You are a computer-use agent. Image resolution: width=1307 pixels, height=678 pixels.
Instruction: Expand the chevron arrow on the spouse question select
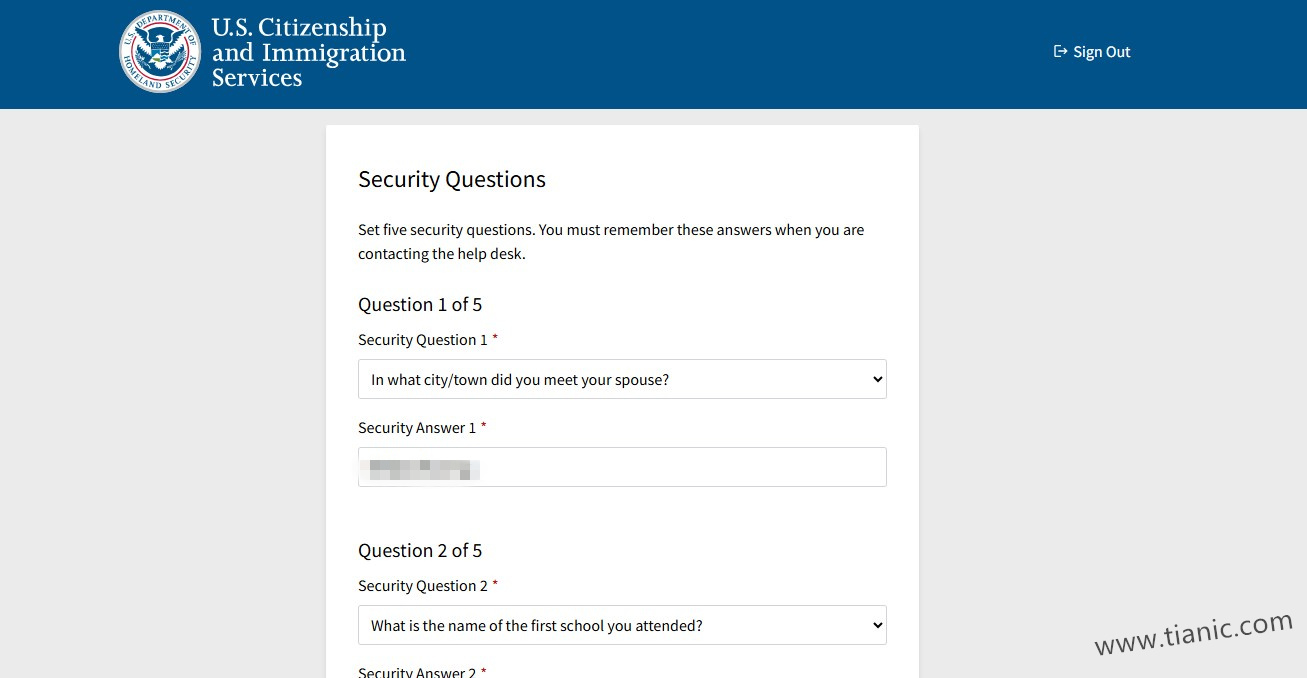tap(877, 380)
